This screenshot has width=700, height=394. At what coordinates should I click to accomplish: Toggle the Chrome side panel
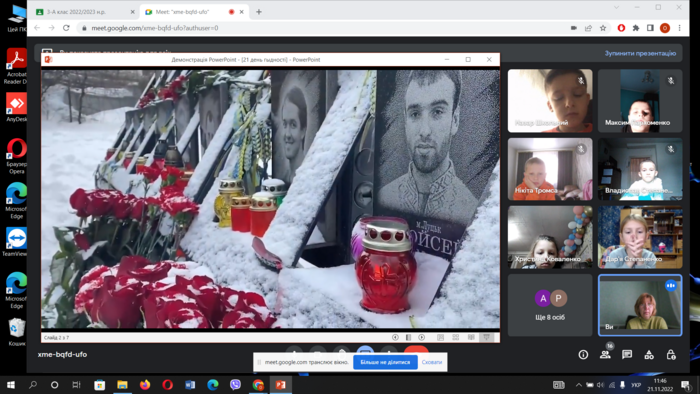[650, 28]
